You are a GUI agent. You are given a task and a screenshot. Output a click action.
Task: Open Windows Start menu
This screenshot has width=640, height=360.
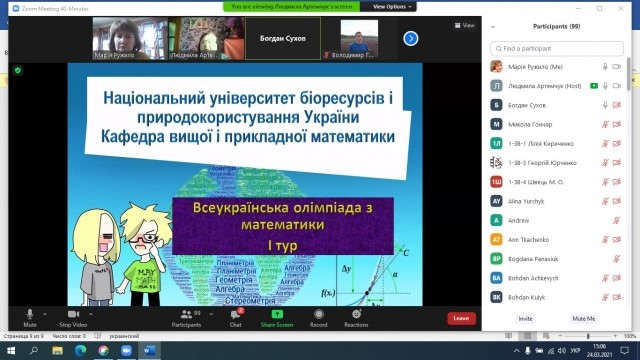coord(11,351)
